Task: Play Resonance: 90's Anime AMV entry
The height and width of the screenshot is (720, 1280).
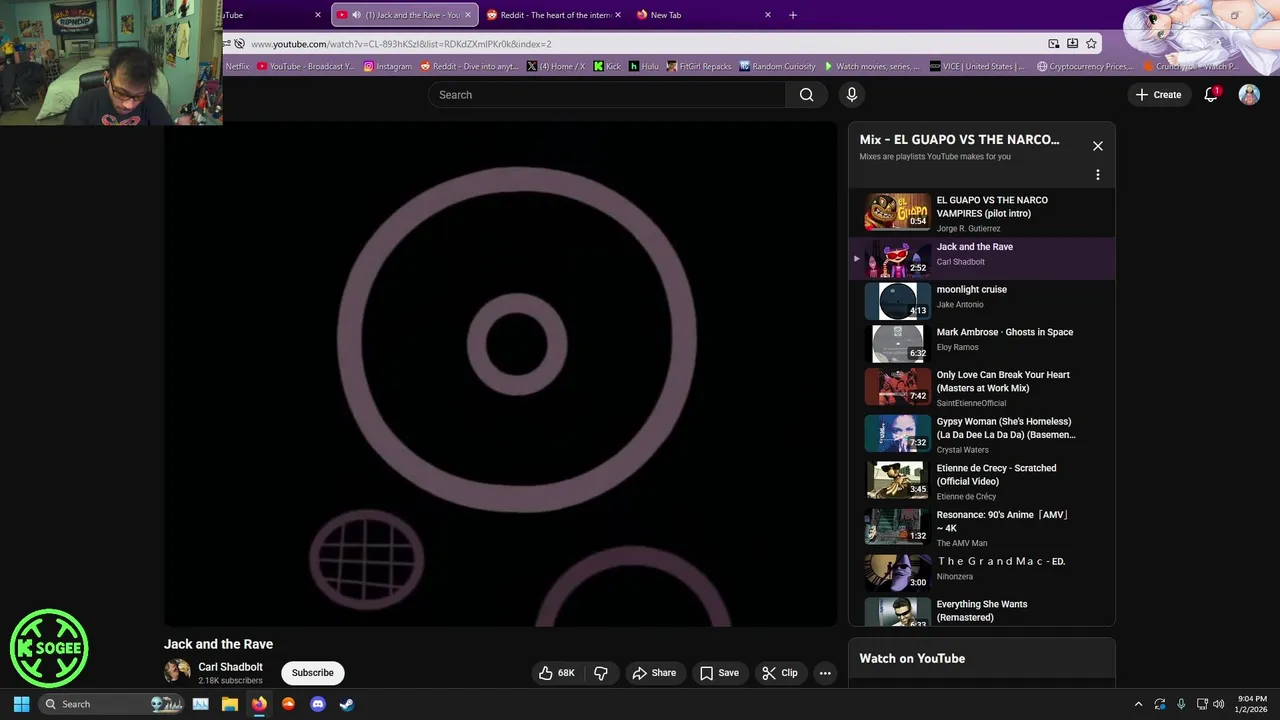Action: click(981, 528)
